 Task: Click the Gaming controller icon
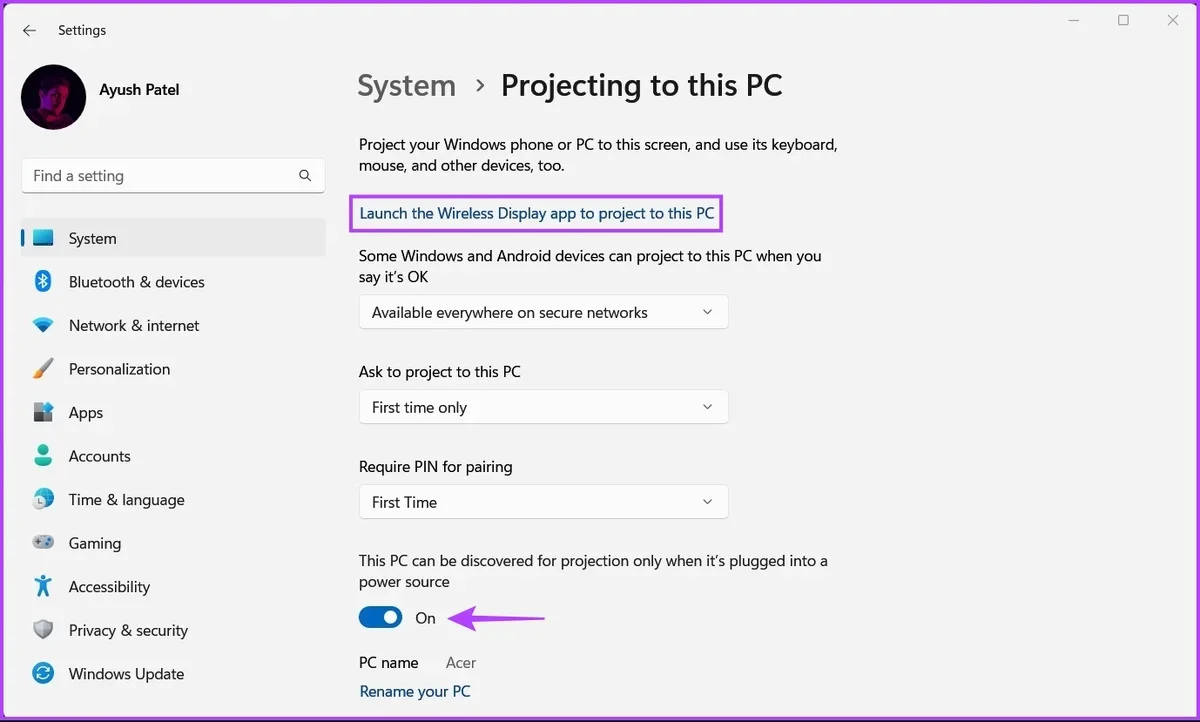43,543
